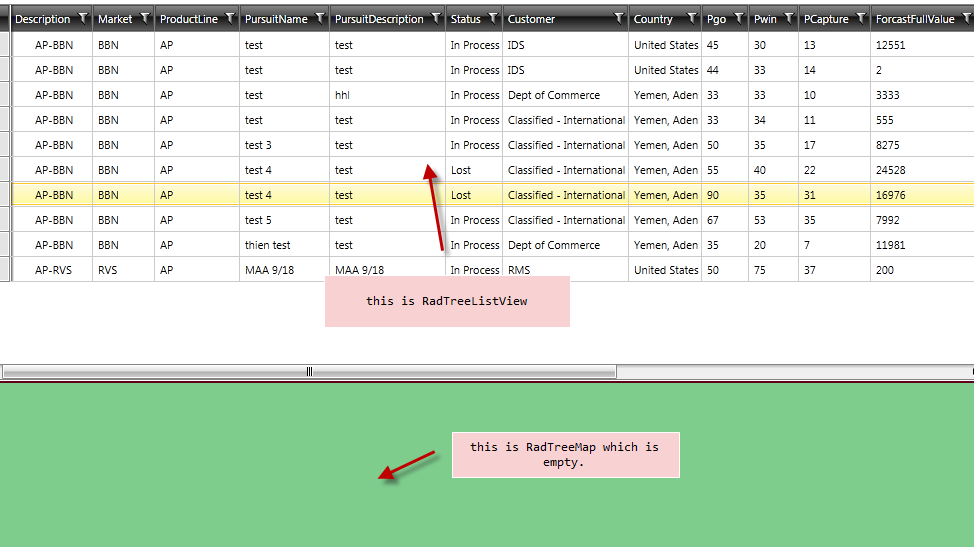Click the Pwin value 75
Viewport: 974px width, 547px height.
click(760, 270)
